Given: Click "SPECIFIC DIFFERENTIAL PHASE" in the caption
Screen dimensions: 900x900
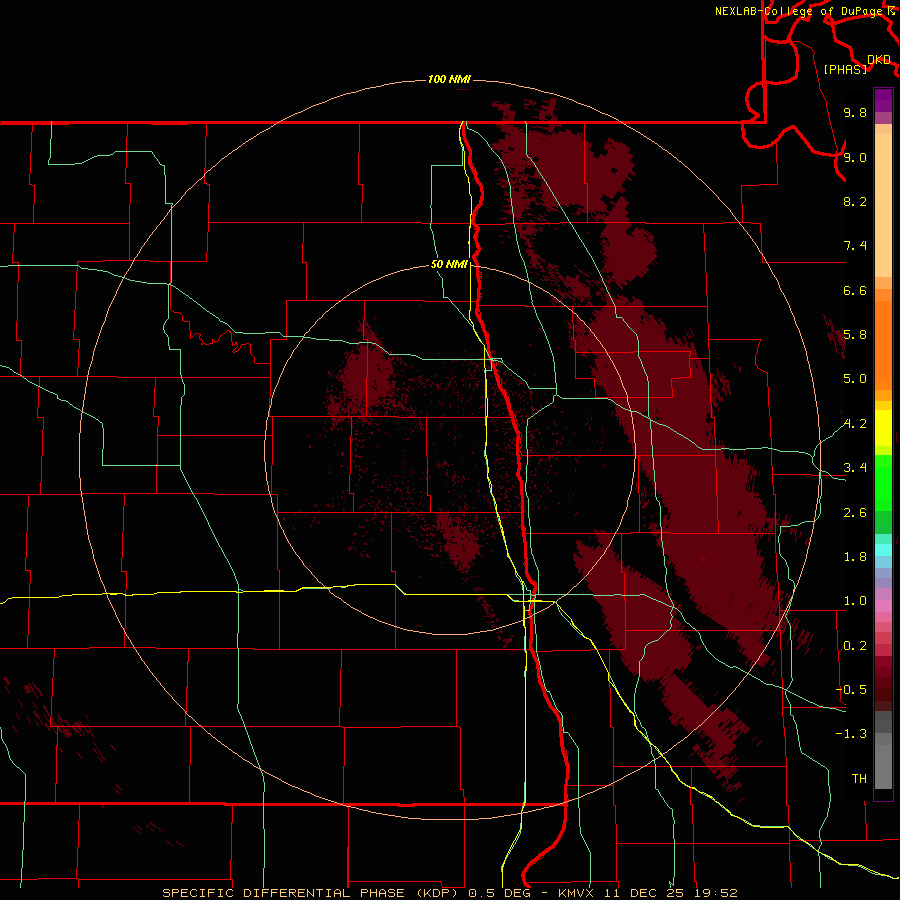Looking at the screenshot, I should coord(285,893).
